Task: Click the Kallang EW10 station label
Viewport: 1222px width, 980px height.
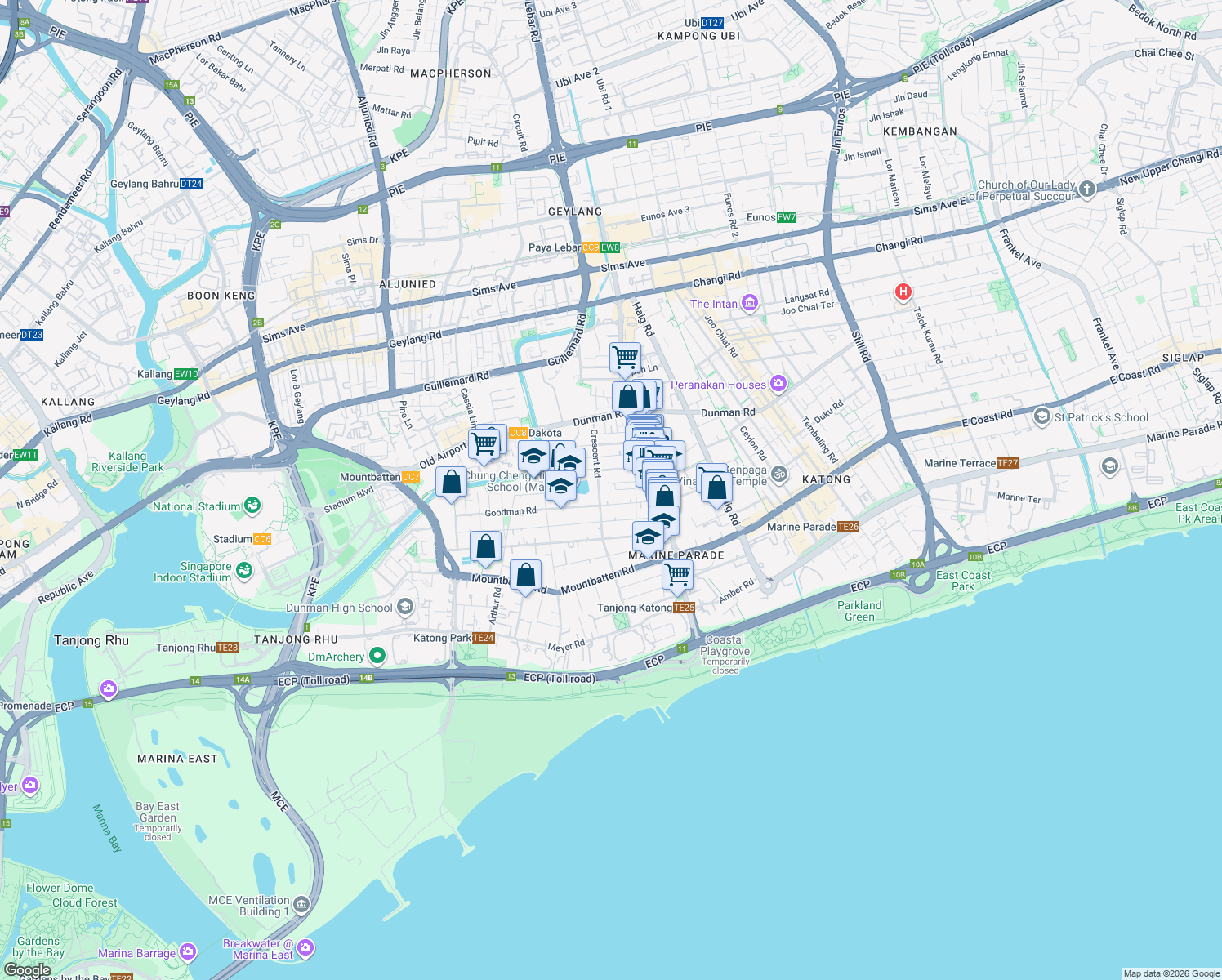Action: click(x=168, y=374)
